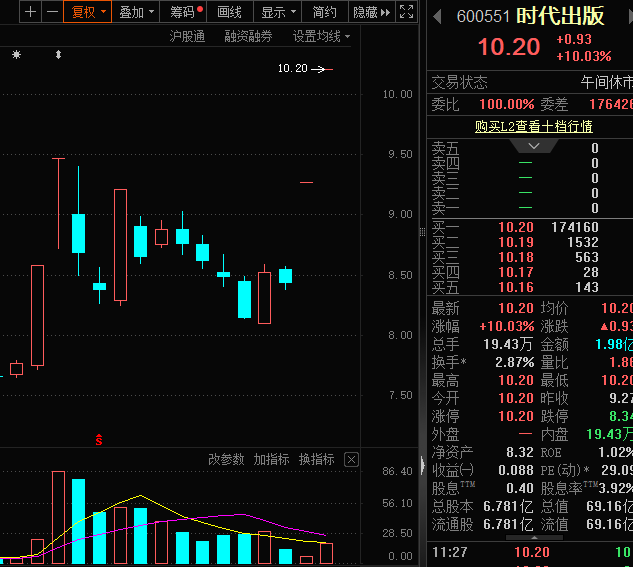The width and height of the screenshot is (633, 567).
Task: Click 换手 value 2.87%
Action: (x=515, y=362)
